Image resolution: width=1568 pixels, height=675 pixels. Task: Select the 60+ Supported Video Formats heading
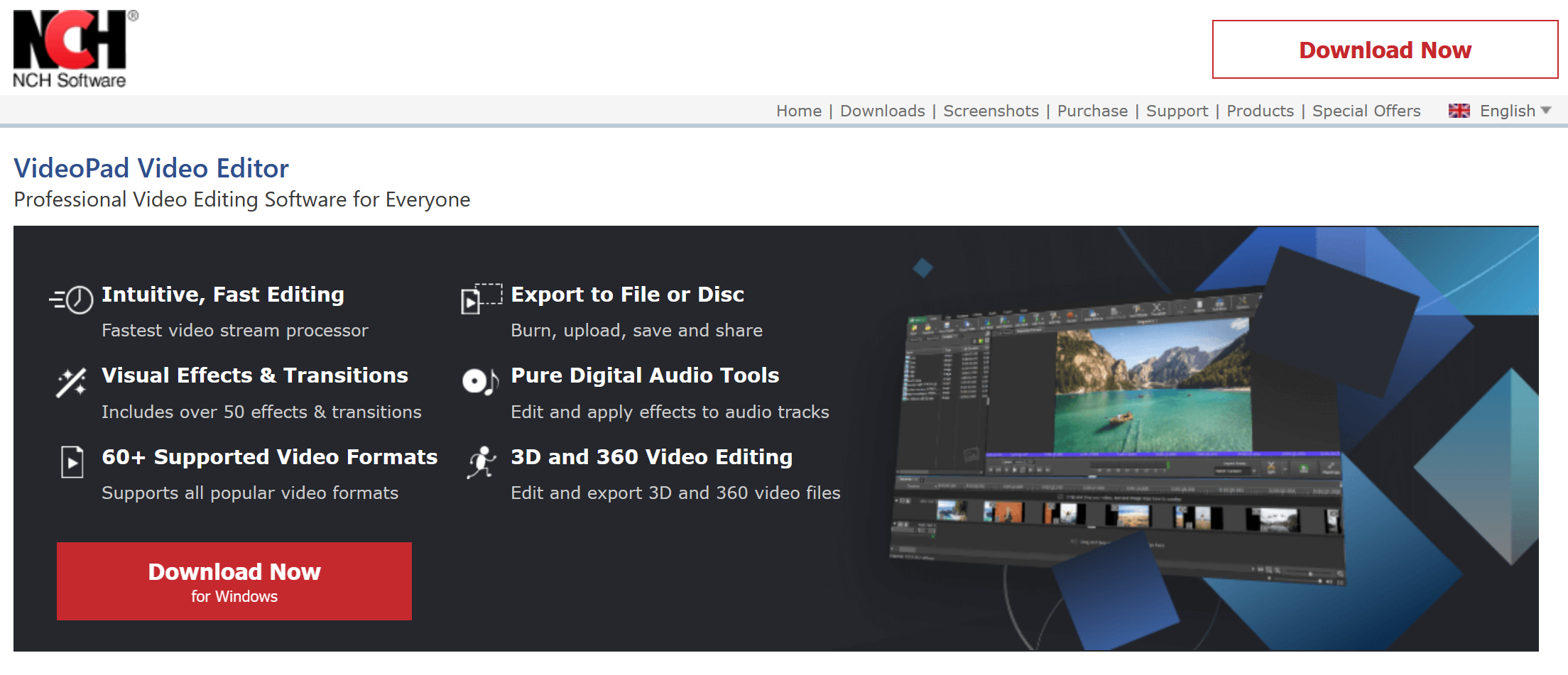[x=270, y=457]
